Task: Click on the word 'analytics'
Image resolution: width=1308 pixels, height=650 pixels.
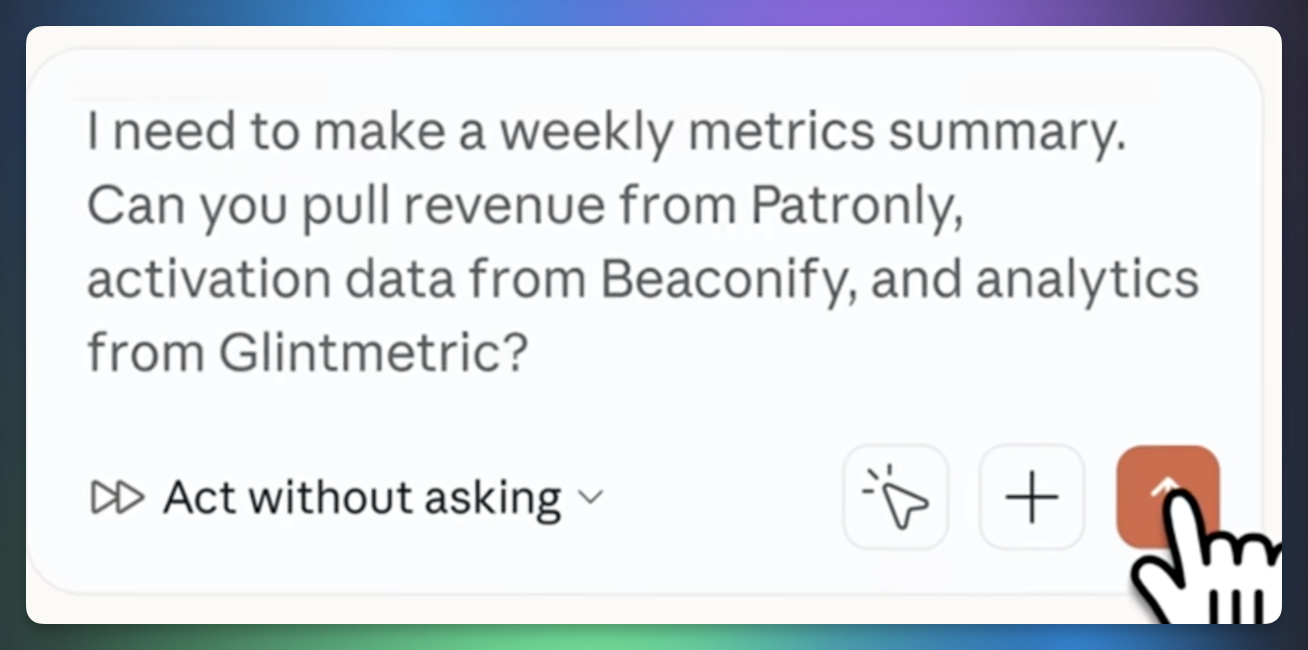Action: point(1086,280)
